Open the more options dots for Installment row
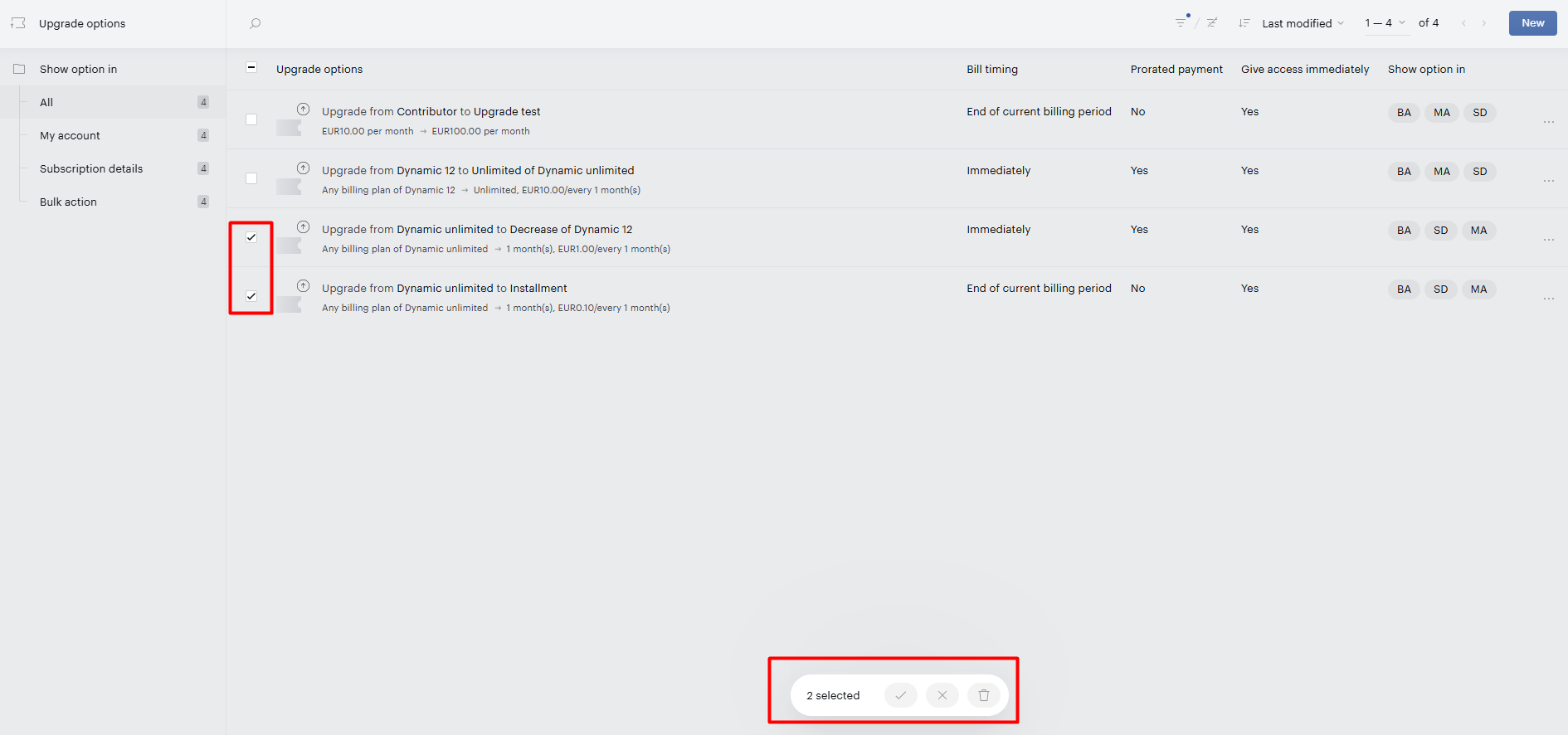The image size is (1568, 735). (x=1549, y=299)
